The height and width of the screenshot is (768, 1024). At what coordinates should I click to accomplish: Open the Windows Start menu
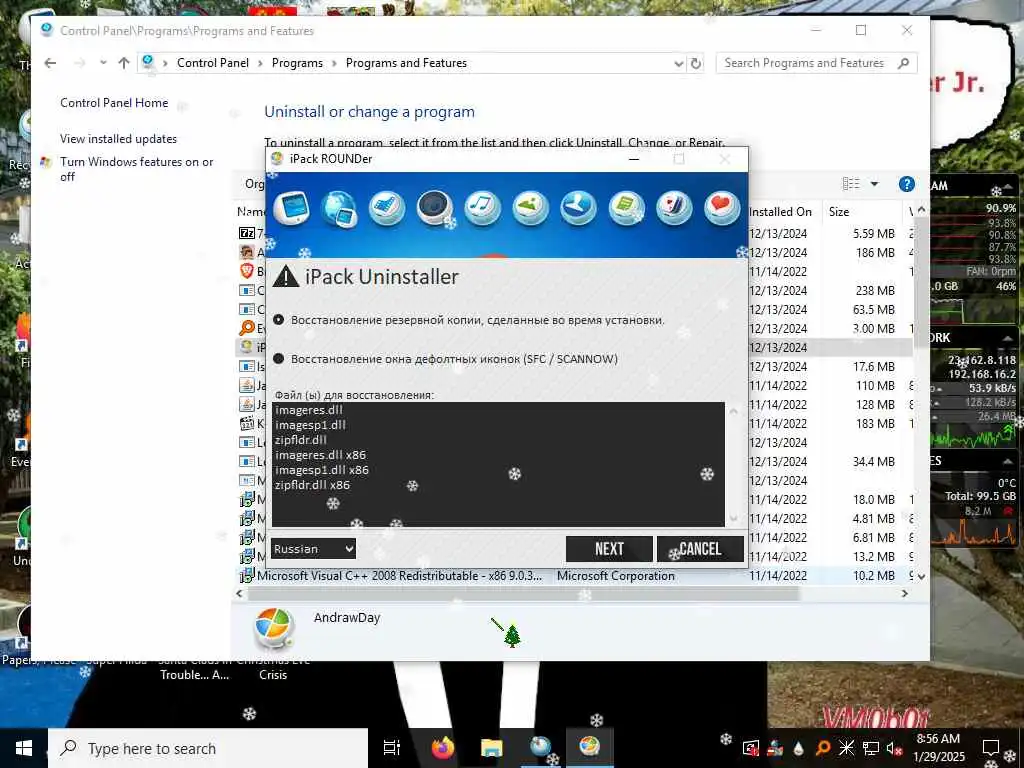pos(24,748)
